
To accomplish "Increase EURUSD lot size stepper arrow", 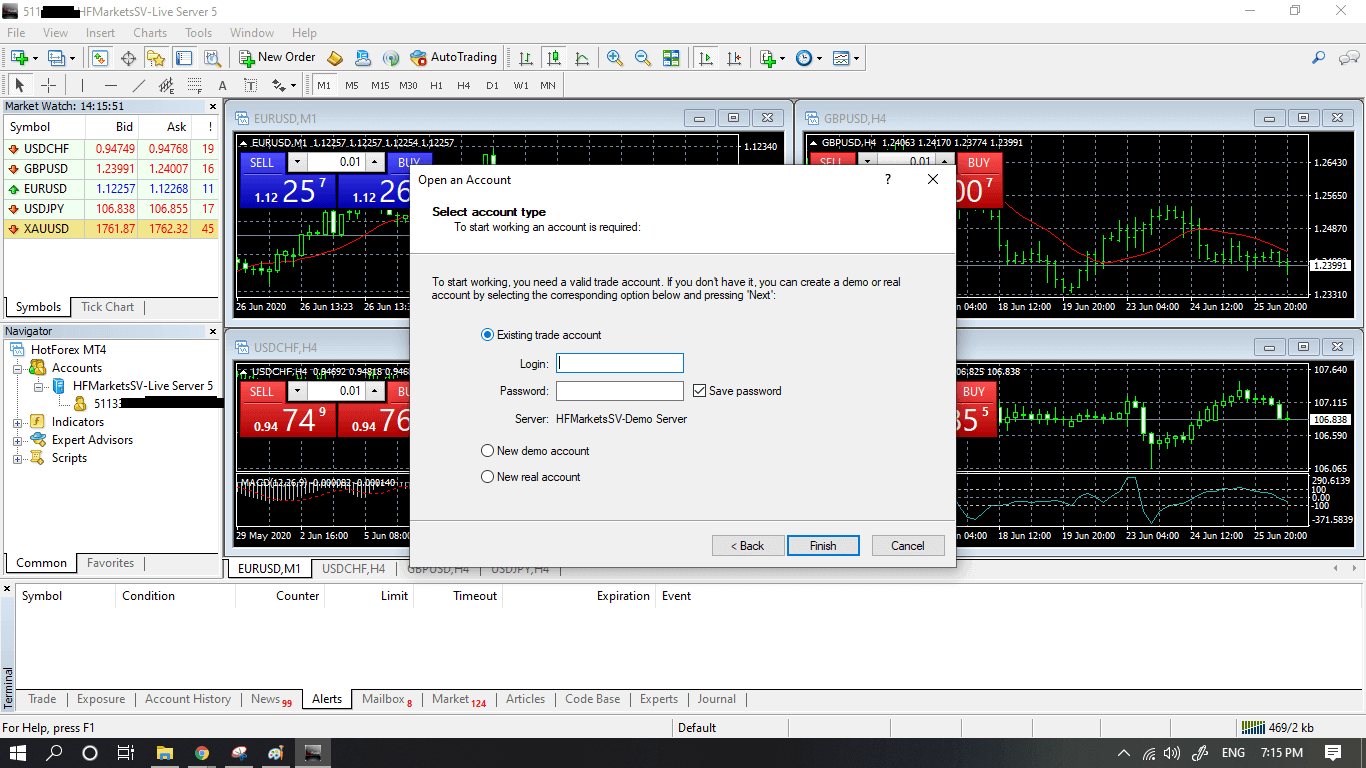I will 374,163.
